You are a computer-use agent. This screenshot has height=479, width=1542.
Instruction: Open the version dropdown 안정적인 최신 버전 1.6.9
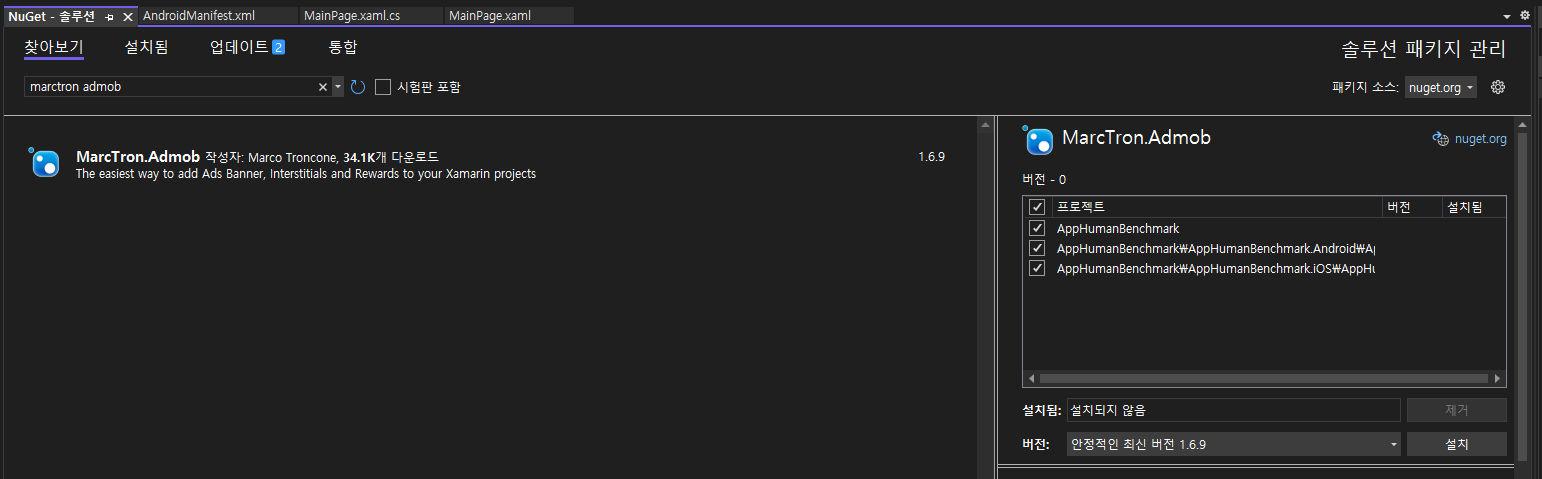pos(1233,444)
